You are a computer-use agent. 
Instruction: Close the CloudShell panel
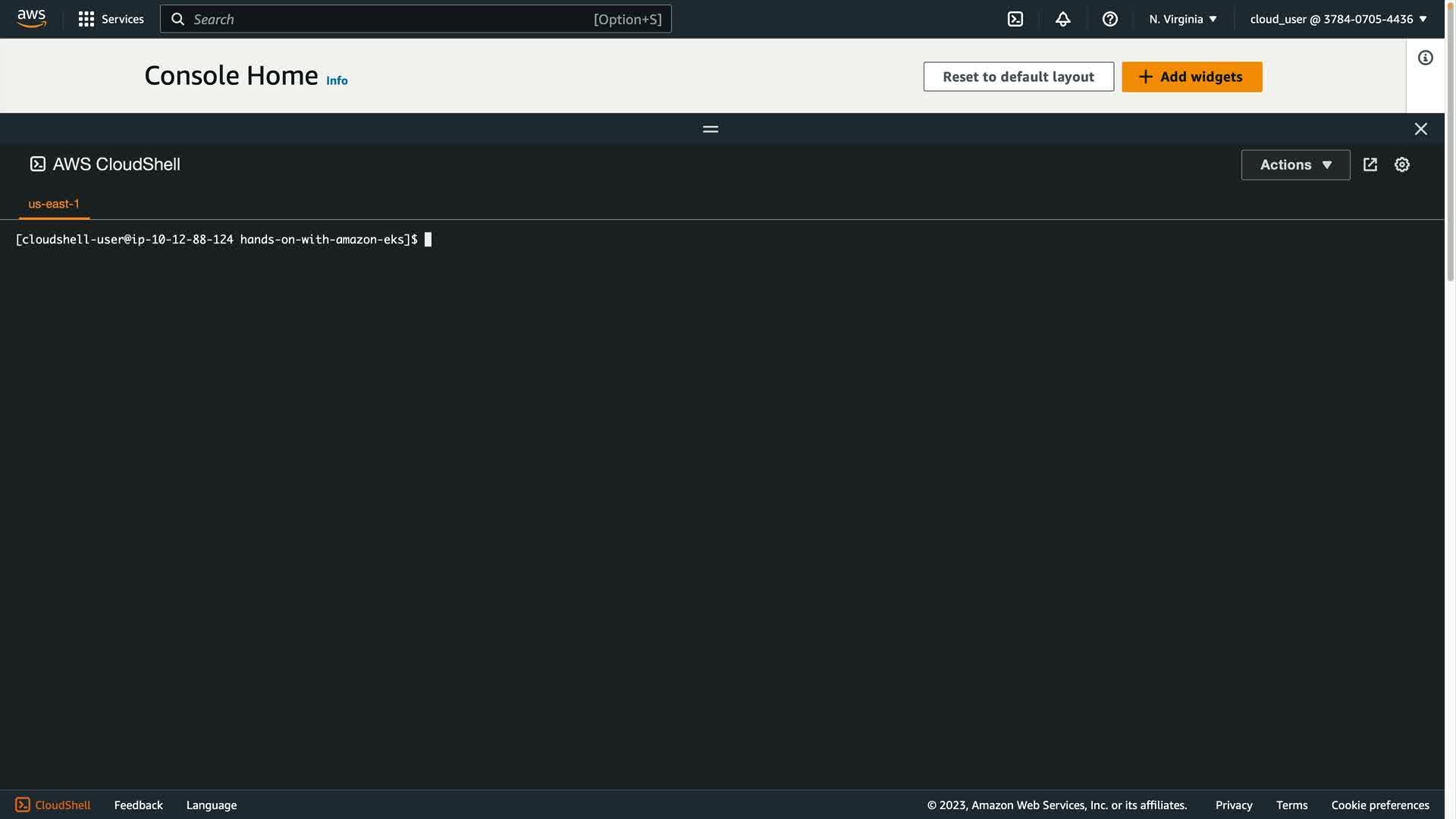tap(1420, 129)
